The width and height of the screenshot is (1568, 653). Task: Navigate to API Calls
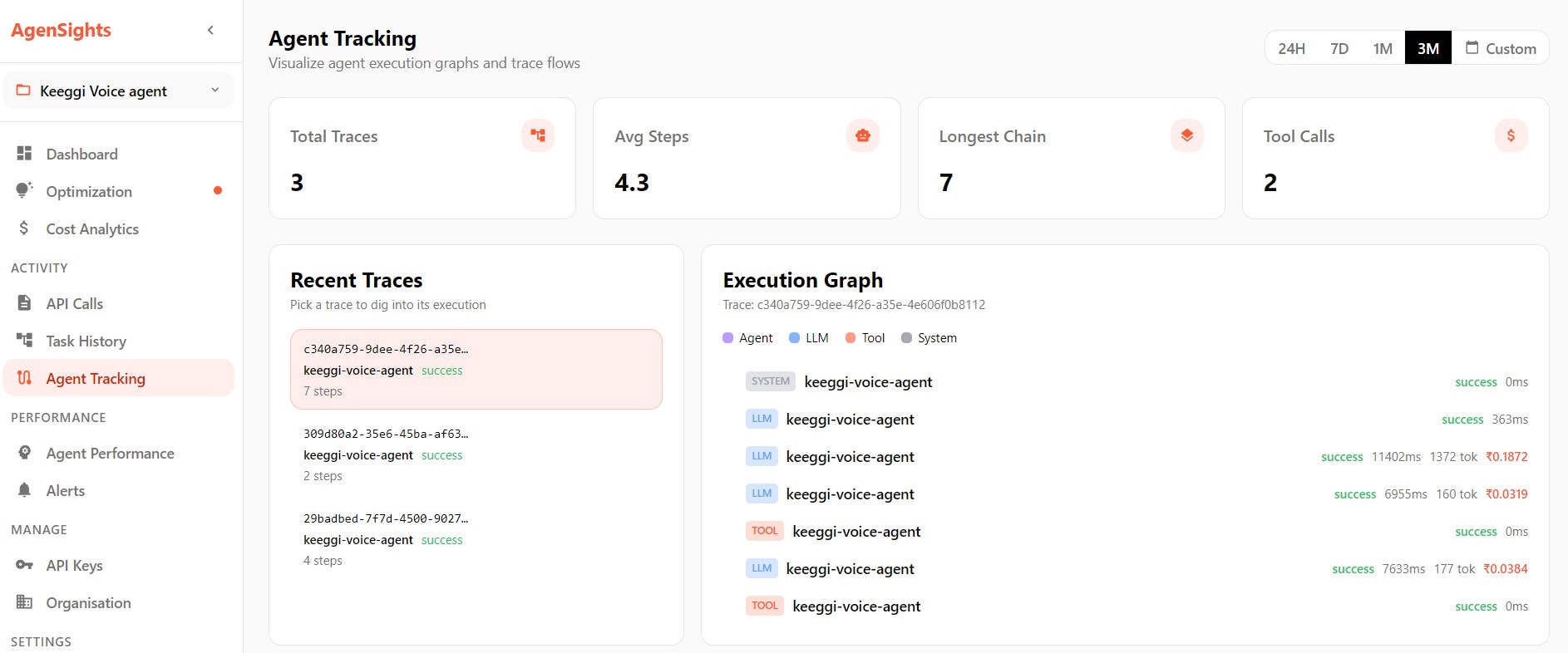tap(118, 303)
